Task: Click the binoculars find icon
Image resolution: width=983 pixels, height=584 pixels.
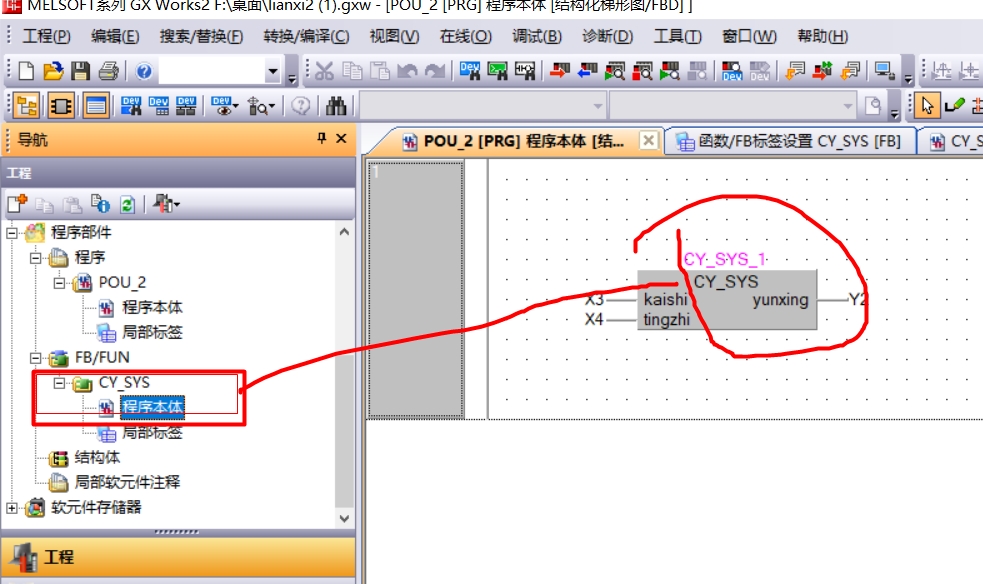Action: (x=336, y=105)
